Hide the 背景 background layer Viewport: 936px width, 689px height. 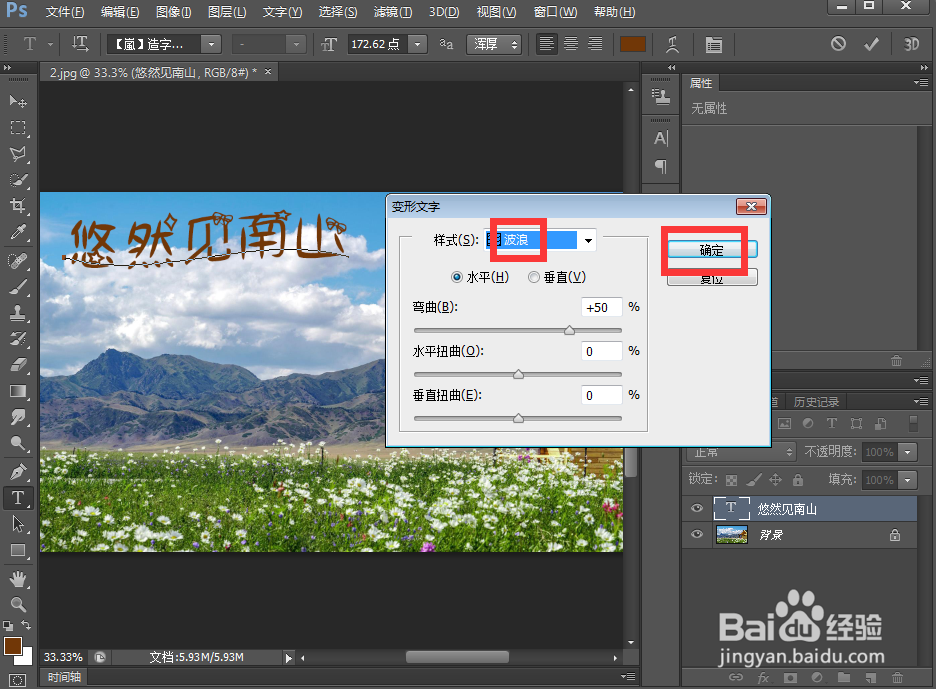click(x=696, y=534)
